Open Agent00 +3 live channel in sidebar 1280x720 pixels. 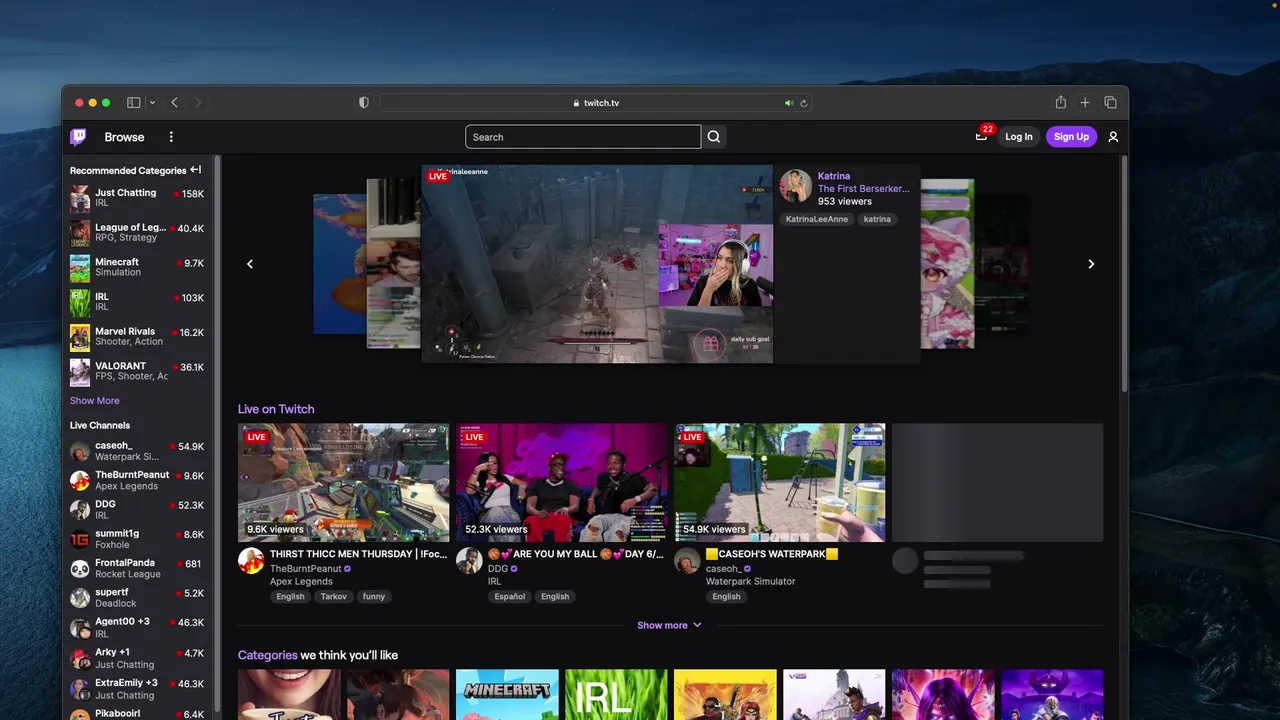(x=137, y=627)
